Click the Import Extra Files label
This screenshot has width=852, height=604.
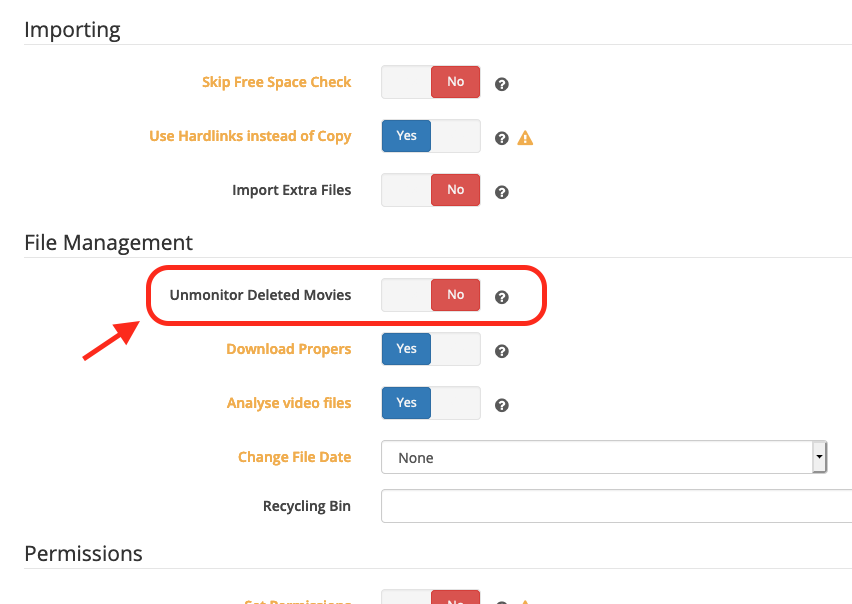point(291,190)
